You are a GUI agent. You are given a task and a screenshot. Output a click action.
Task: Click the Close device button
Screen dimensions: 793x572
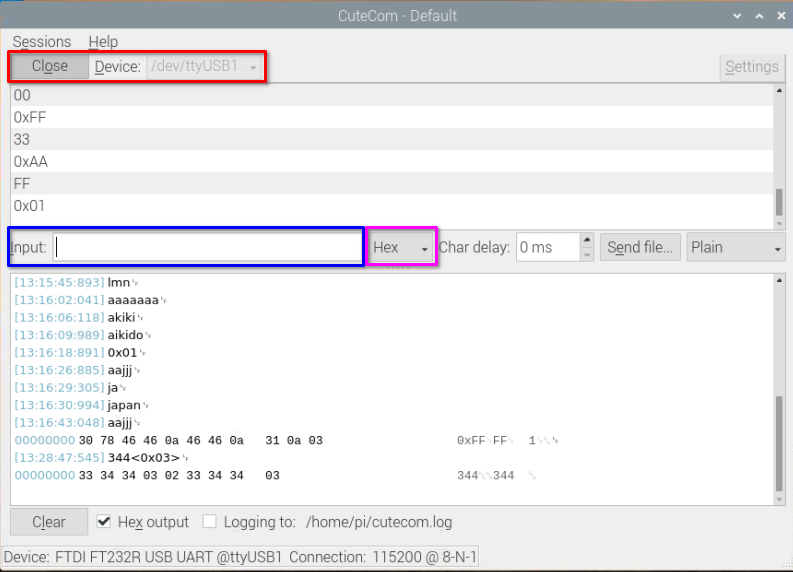50,66
